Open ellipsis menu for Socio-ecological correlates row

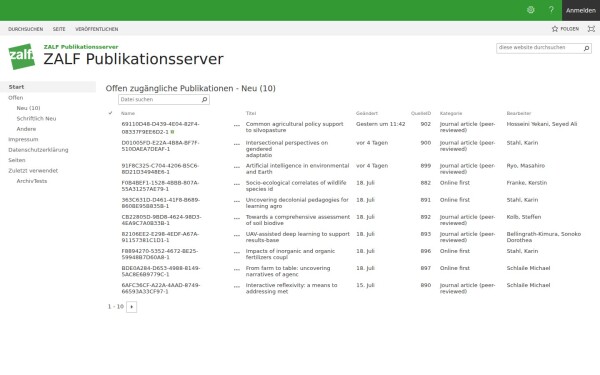point(237,184)
